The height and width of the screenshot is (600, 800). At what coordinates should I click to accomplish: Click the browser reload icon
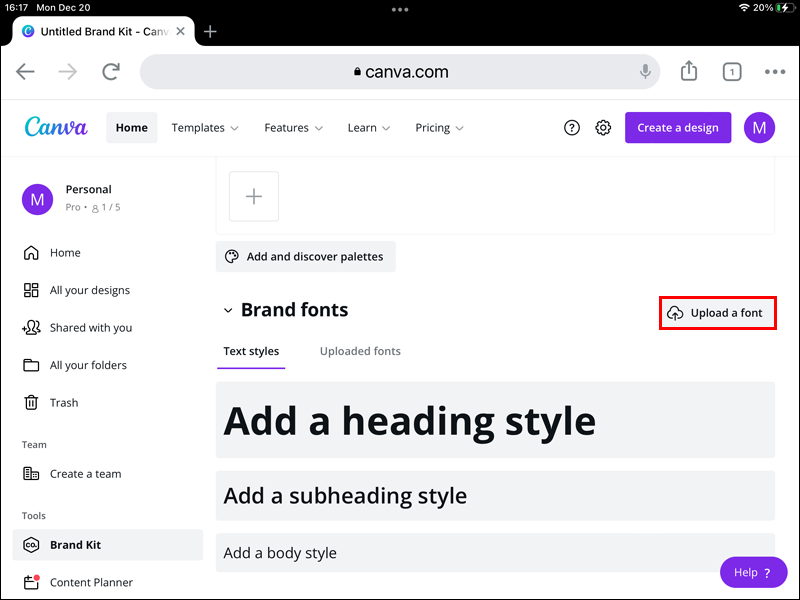click(x=111, y=71)
